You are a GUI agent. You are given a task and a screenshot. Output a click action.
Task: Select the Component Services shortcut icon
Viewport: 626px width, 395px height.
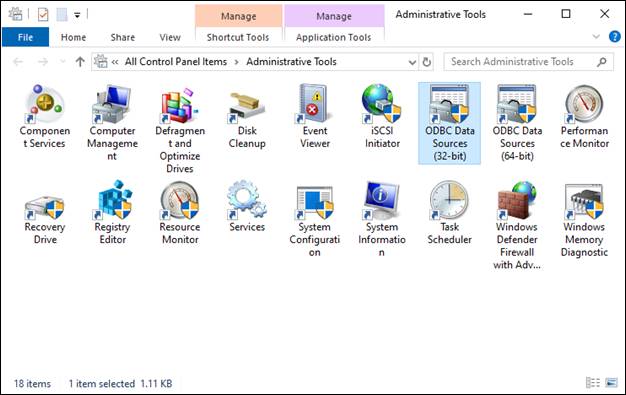pos(44,103)
